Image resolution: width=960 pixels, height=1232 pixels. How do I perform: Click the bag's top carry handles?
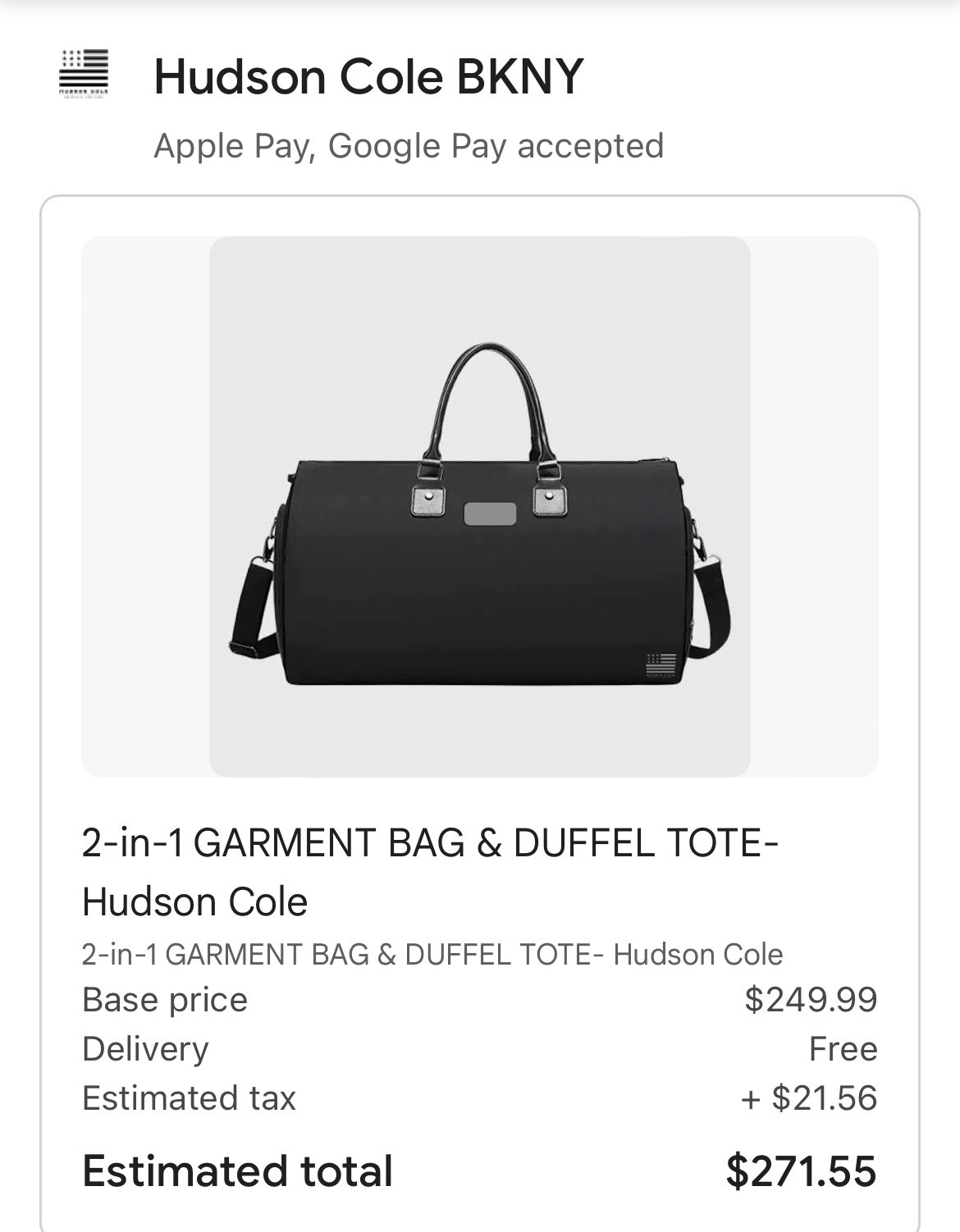[491, 410]
